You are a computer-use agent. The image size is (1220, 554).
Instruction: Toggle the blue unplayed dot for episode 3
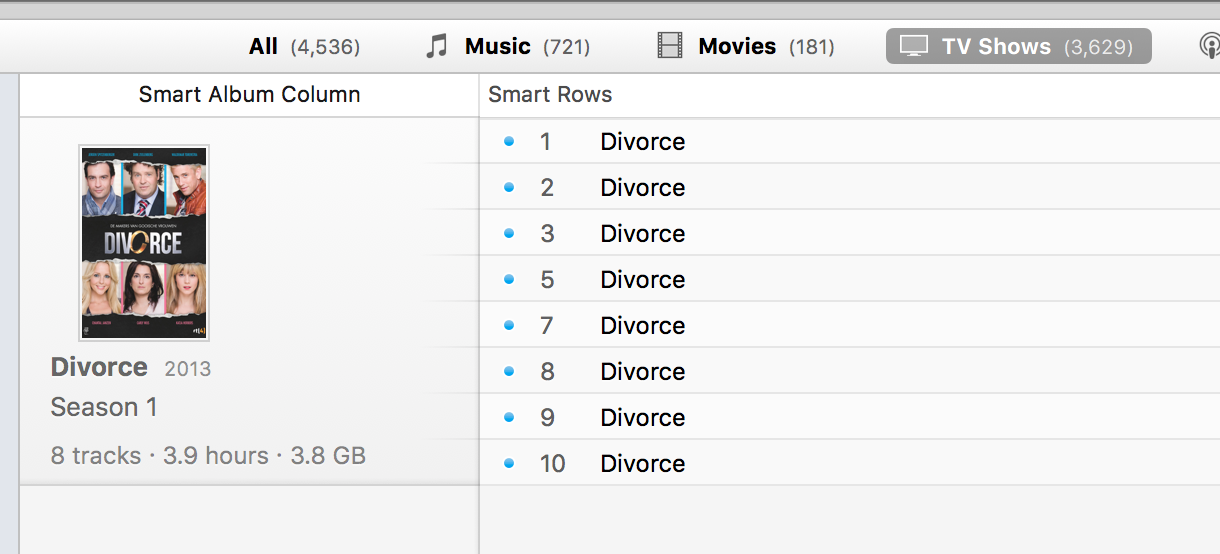point(509,234)
